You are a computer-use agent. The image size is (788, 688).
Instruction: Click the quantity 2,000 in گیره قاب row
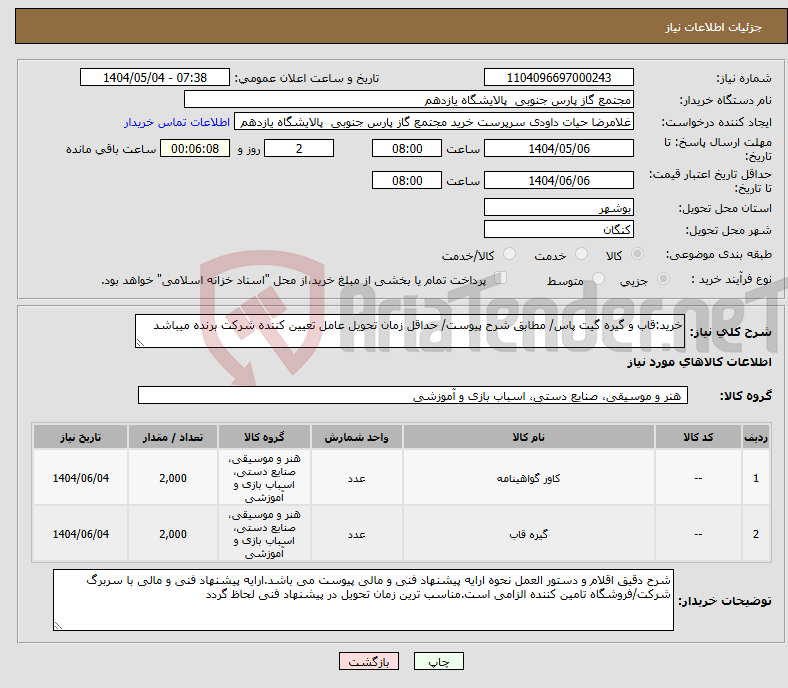(173, 534)
